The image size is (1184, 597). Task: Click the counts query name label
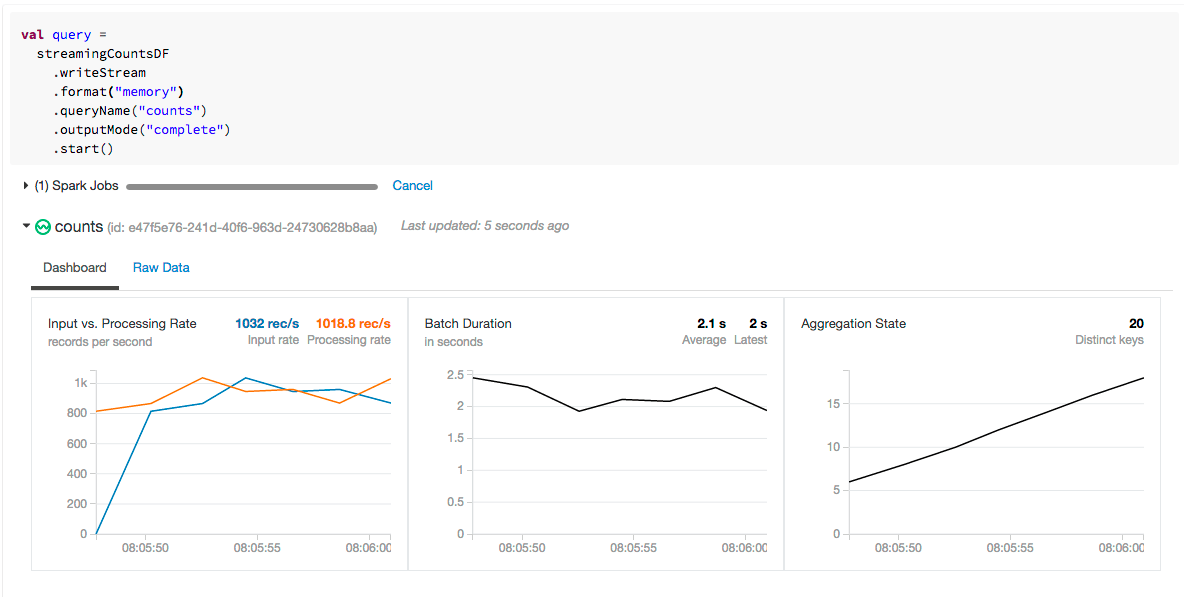coord(79,227)
